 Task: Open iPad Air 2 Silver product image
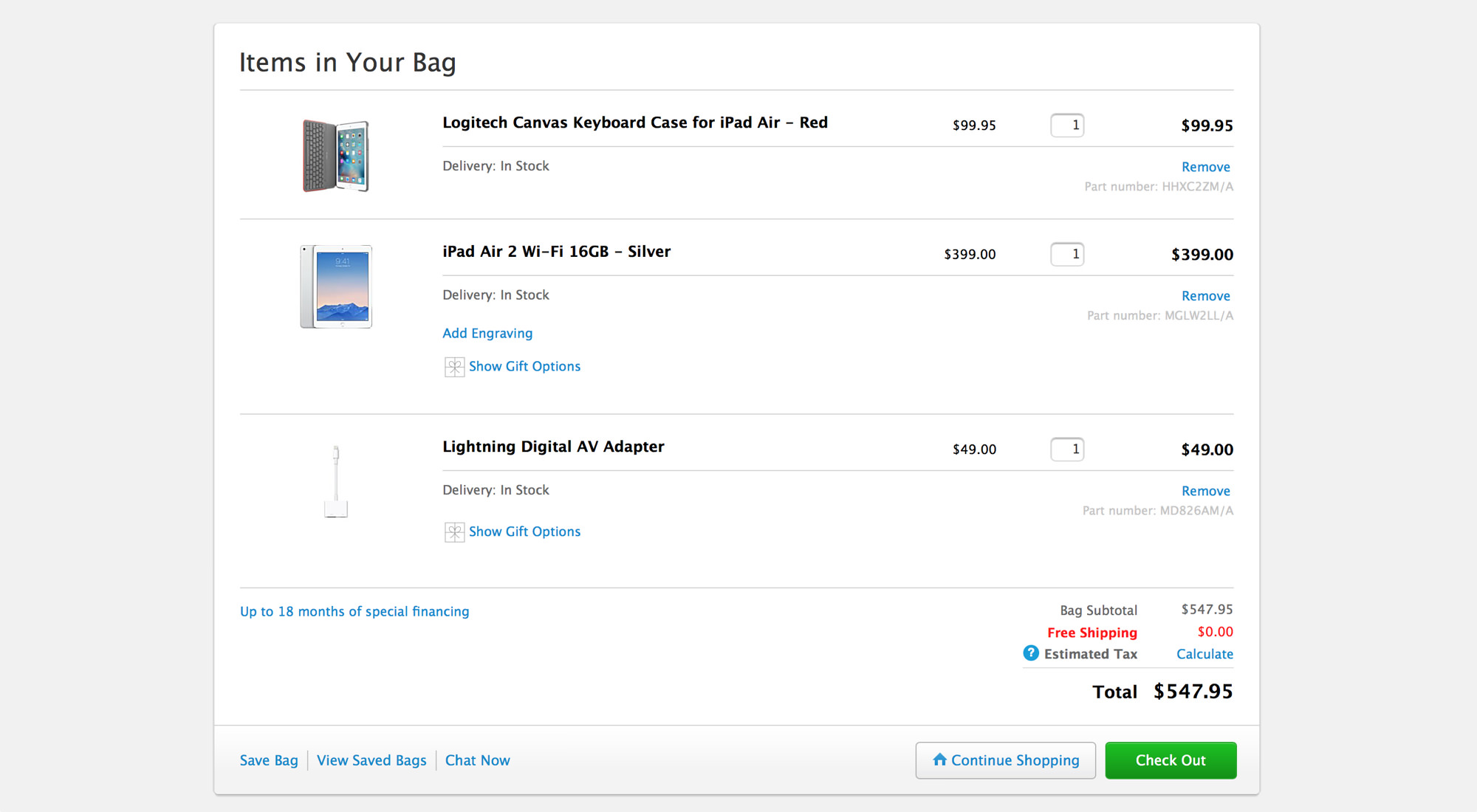pos(336,286)
